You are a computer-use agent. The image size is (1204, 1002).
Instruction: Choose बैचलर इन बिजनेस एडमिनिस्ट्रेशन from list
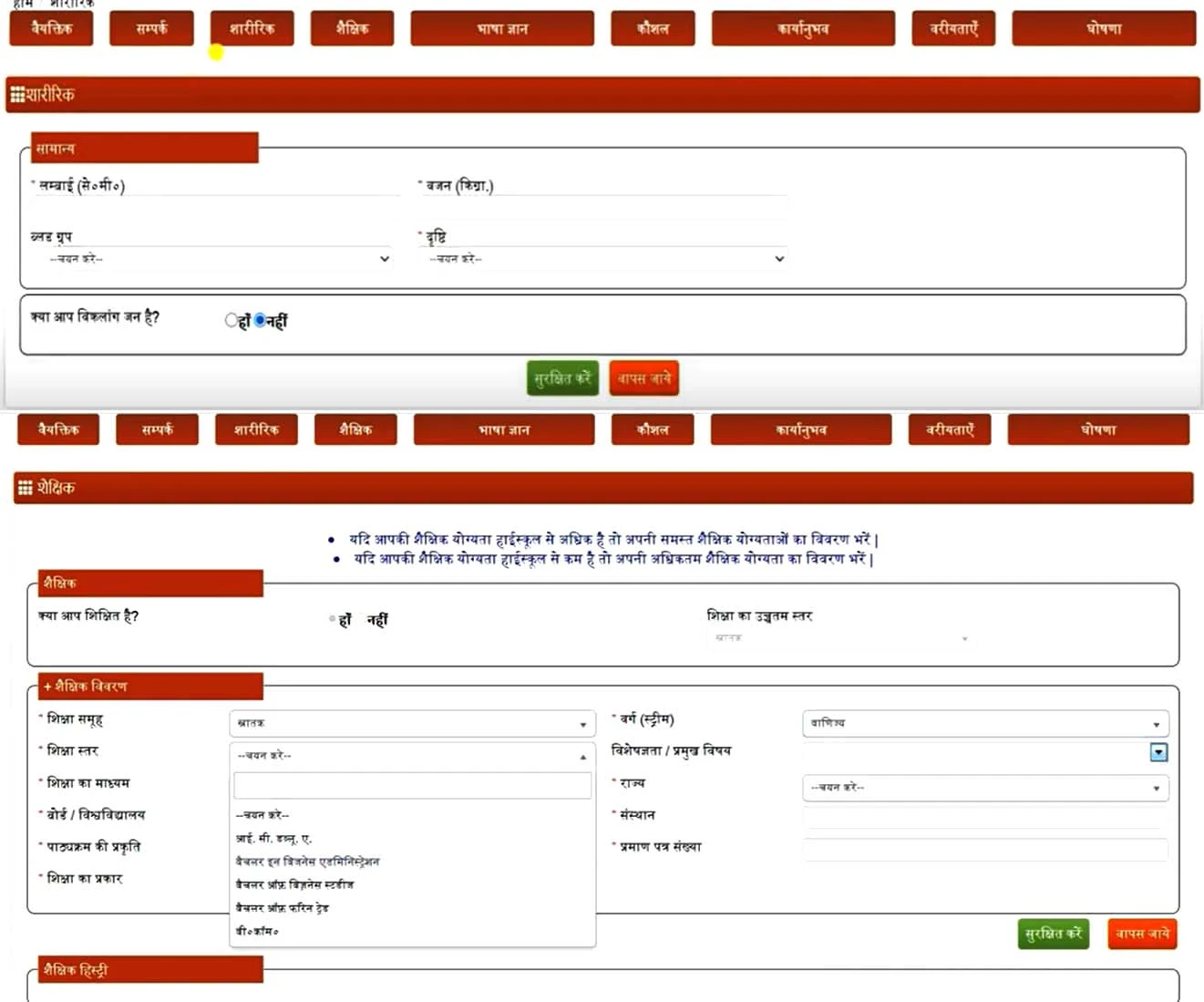point(307,862)
